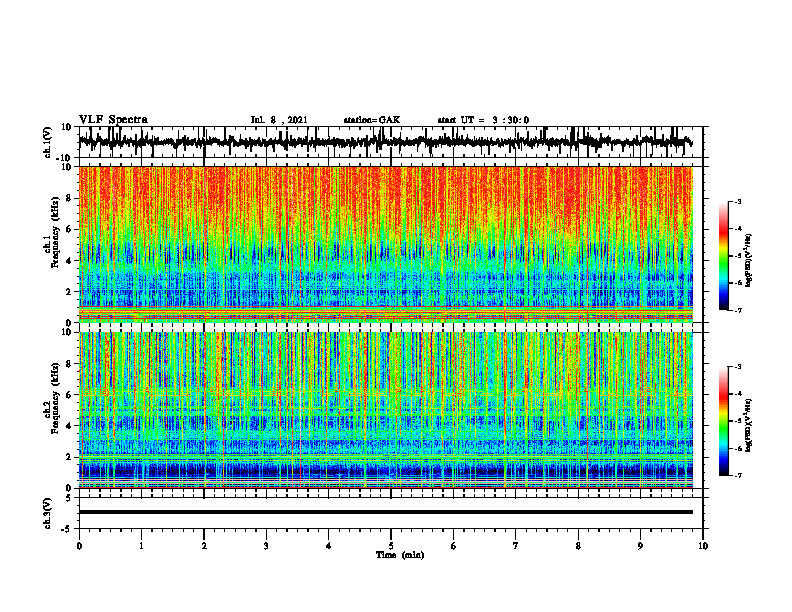The width and height of the screenshot is (792, 612).
Task: Click the "-3" label on upper colorbar
Action: [737, 201]
